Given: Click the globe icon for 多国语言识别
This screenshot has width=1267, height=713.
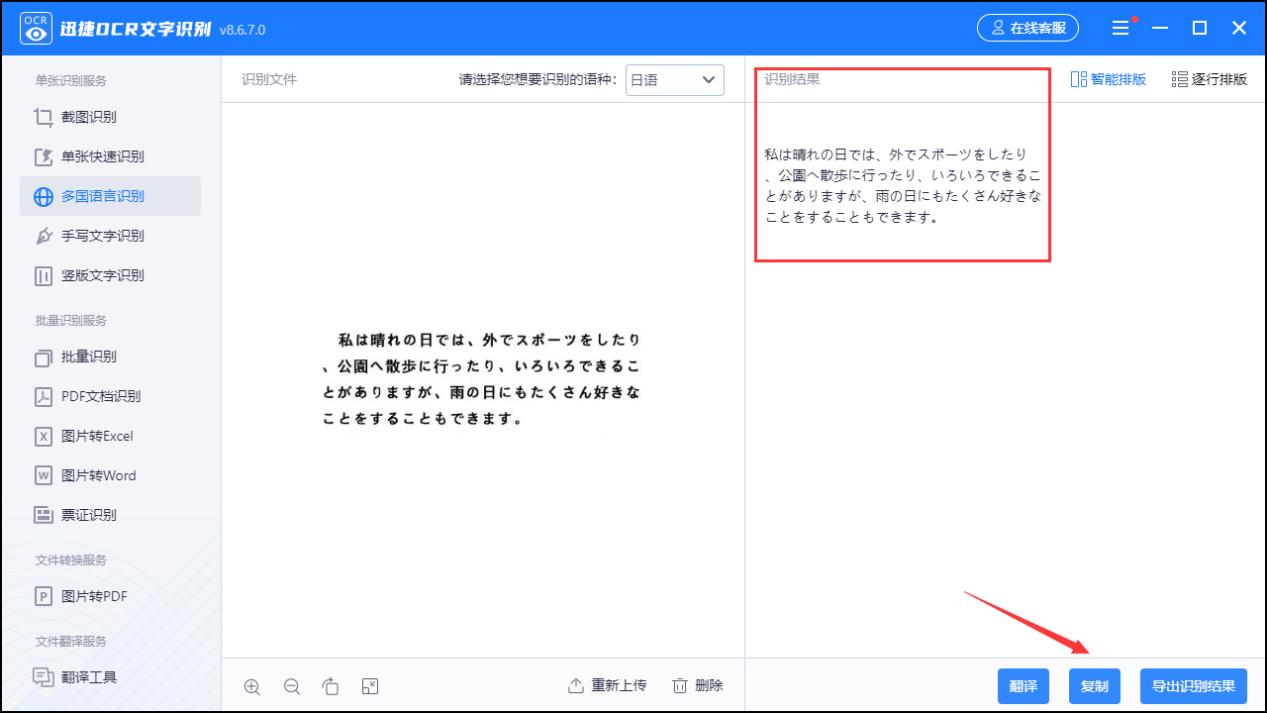Looking at the screenshot, I should (x=43, y=197).
